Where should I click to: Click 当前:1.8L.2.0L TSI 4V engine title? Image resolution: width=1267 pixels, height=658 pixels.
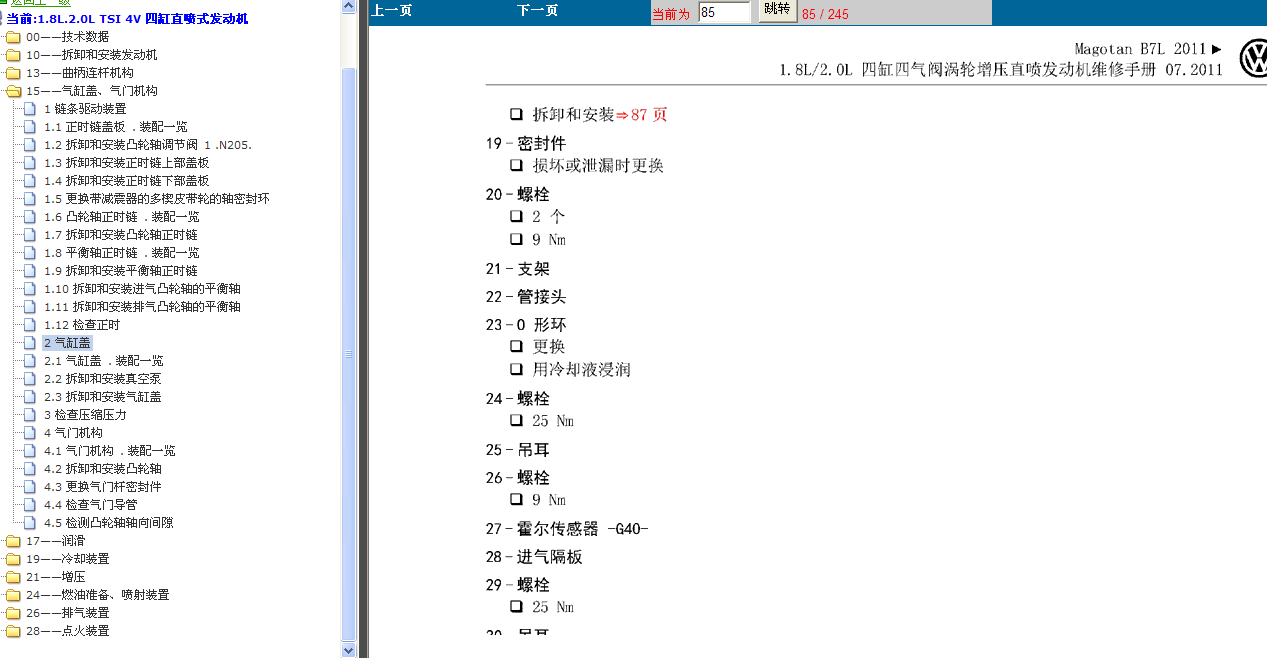tap(128, 19)
